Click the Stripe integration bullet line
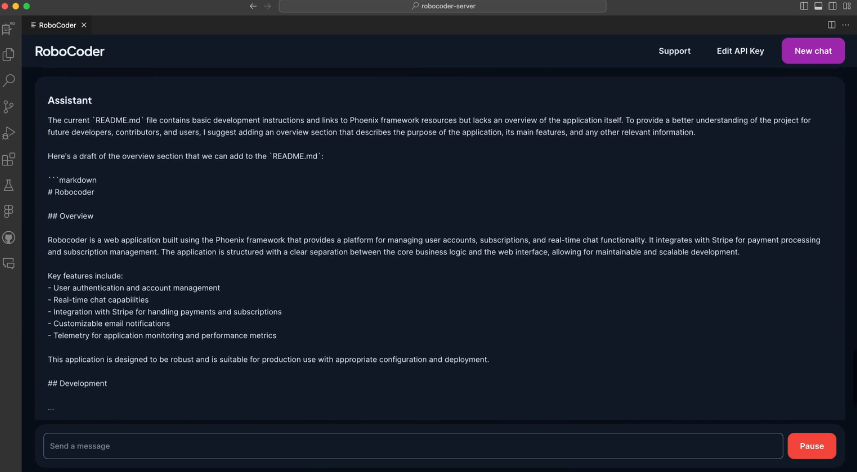857x472 pixels. 165,312
